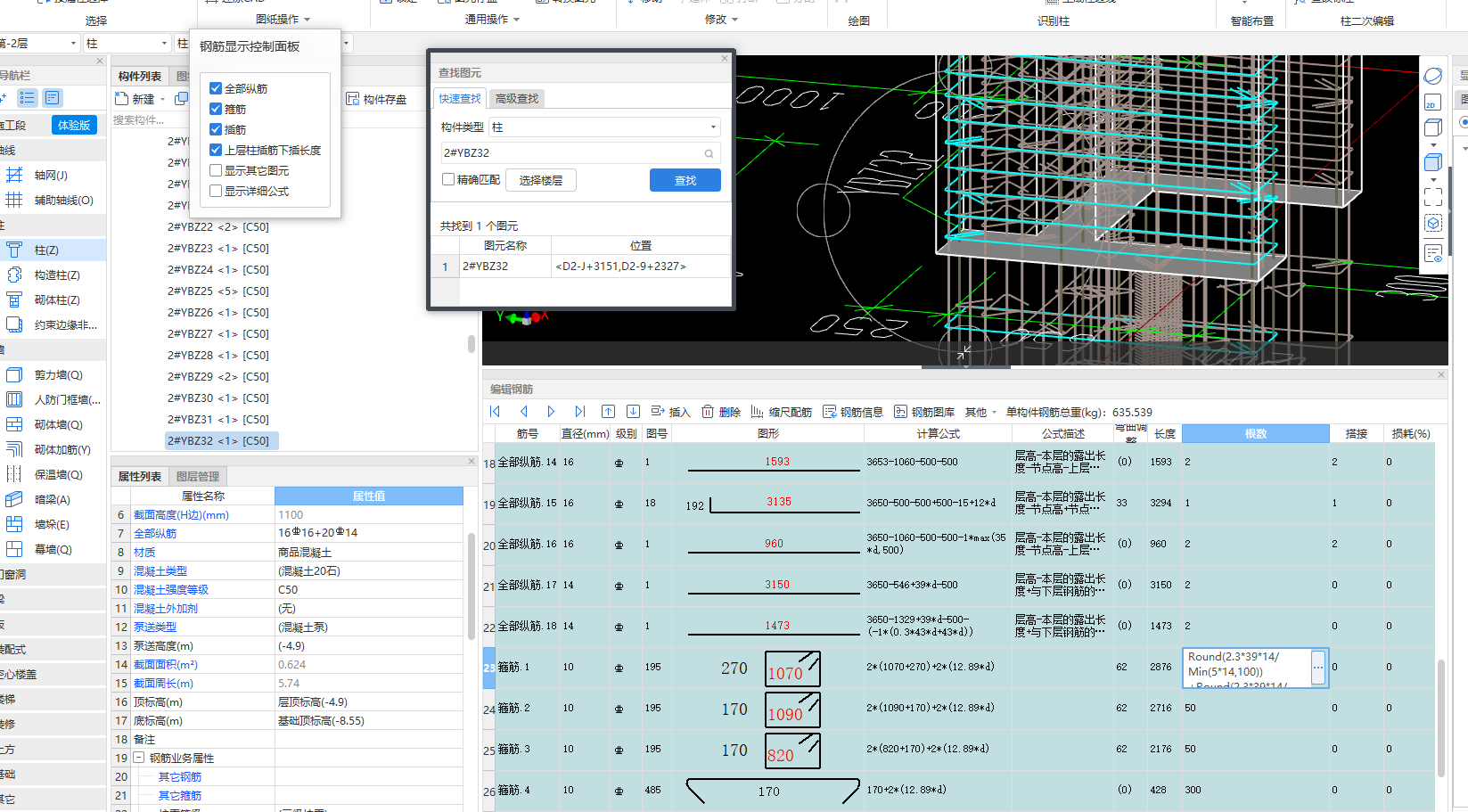Image resolution: width=1468 pixels, height=812 pixels.
Task: Open 混凝土强度等级 property link
Action: (171, 589)
